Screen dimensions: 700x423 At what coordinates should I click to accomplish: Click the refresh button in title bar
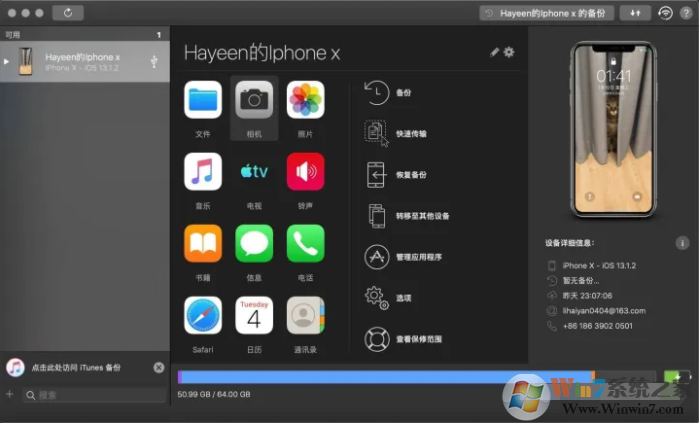(x=68, y=13)
